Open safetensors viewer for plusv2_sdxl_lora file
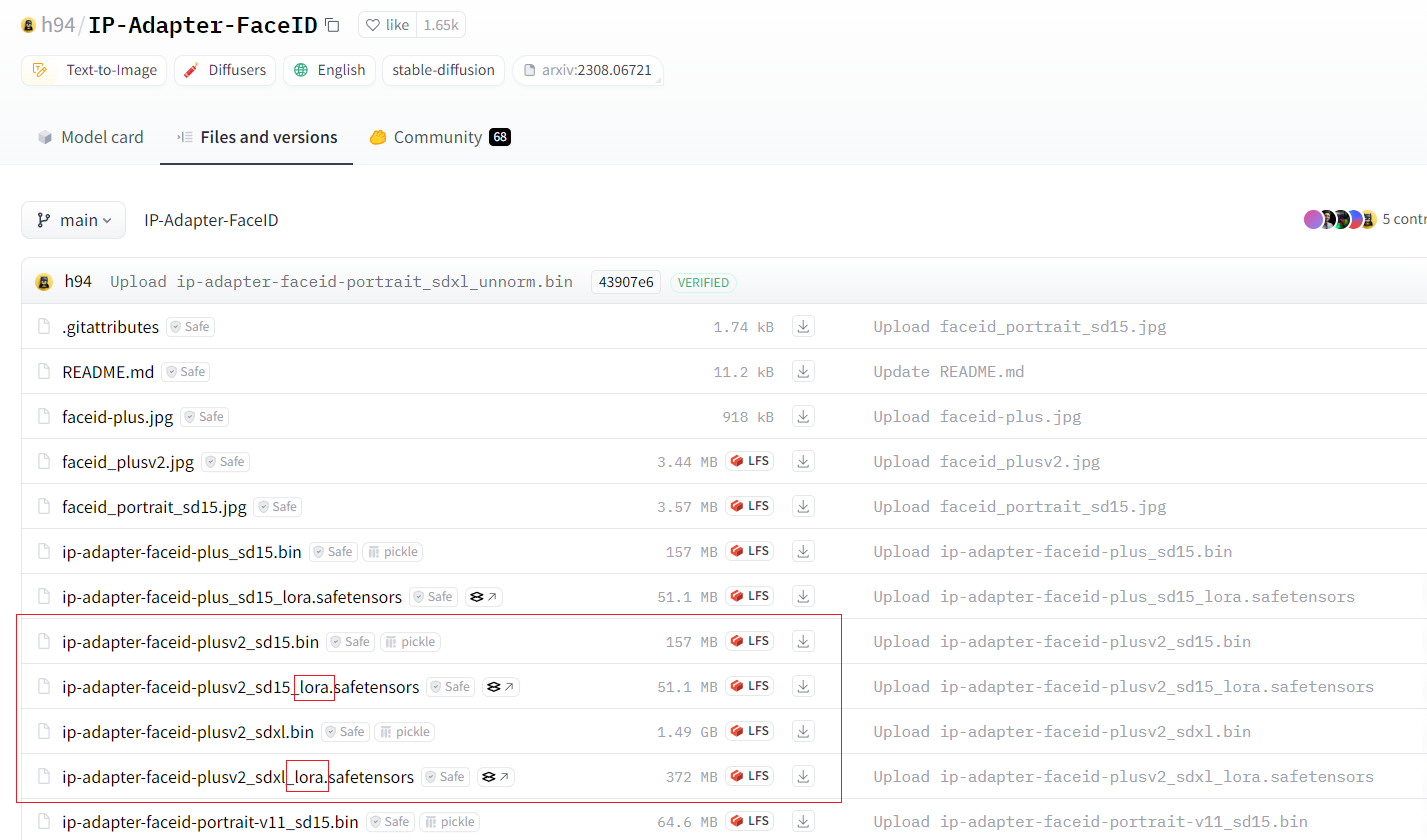Screen dimensions: 1427x840 [496, 777]
